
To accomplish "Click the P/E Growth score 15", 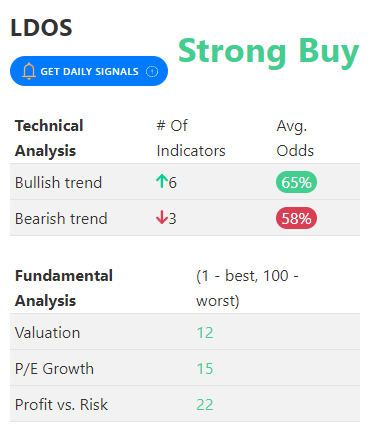I will [205, 369].
